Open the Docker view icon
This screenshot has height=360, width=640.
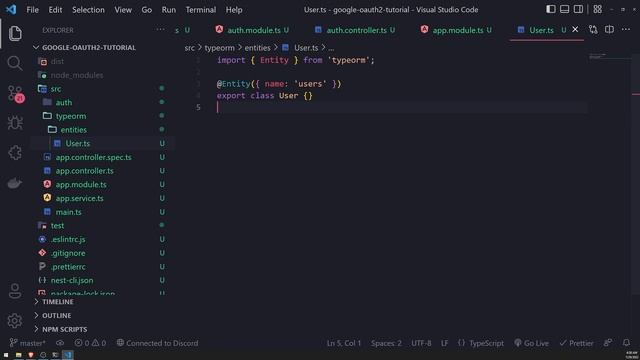coord(15,183)
